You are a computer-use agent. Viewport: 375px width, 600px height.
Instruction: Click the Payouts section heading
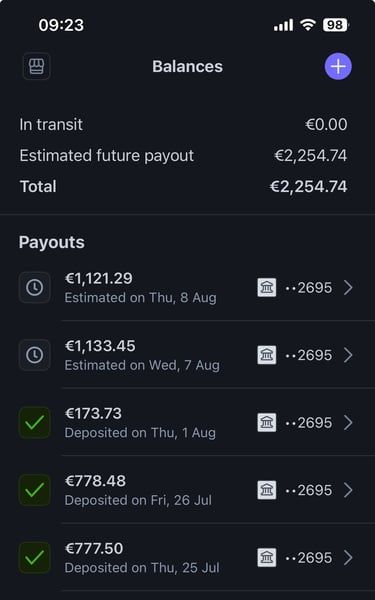[x=52, y=243]
